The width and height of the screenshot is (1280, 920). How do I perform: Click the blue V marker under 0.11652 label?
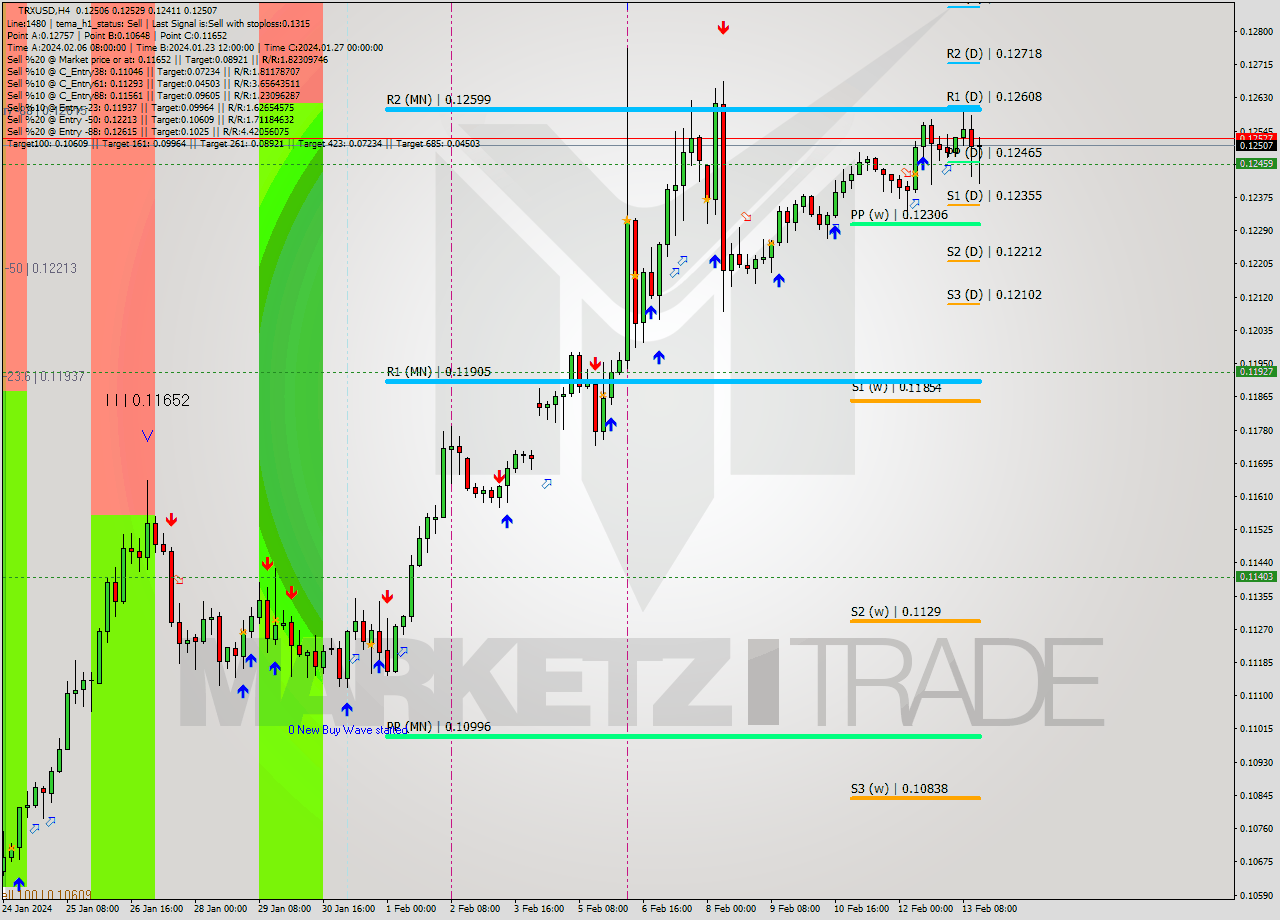tap(147, 435)
